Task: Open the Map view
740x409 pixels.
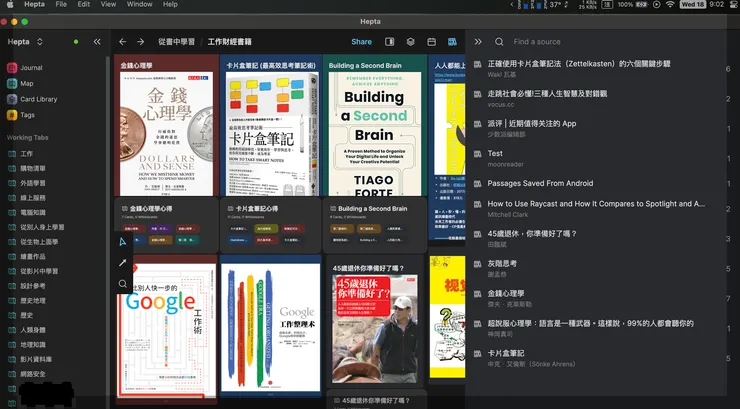Action: tap(26, 84)
